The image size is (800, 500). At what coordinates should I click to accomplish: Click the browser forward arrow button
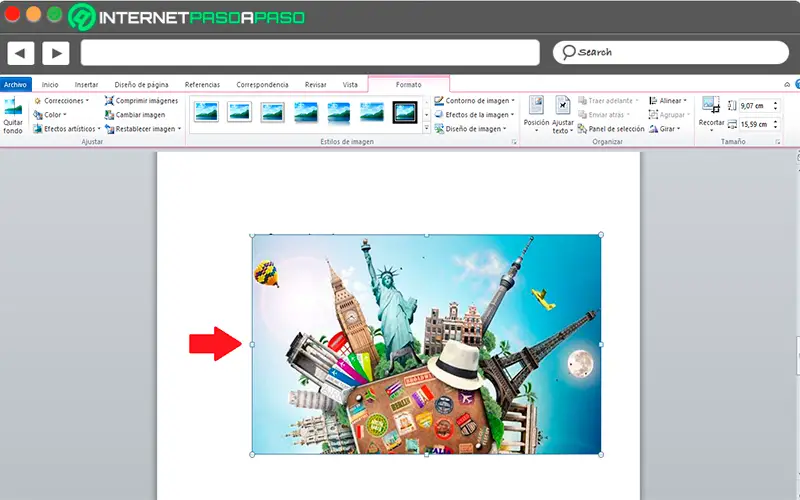(x=56, y=53)
